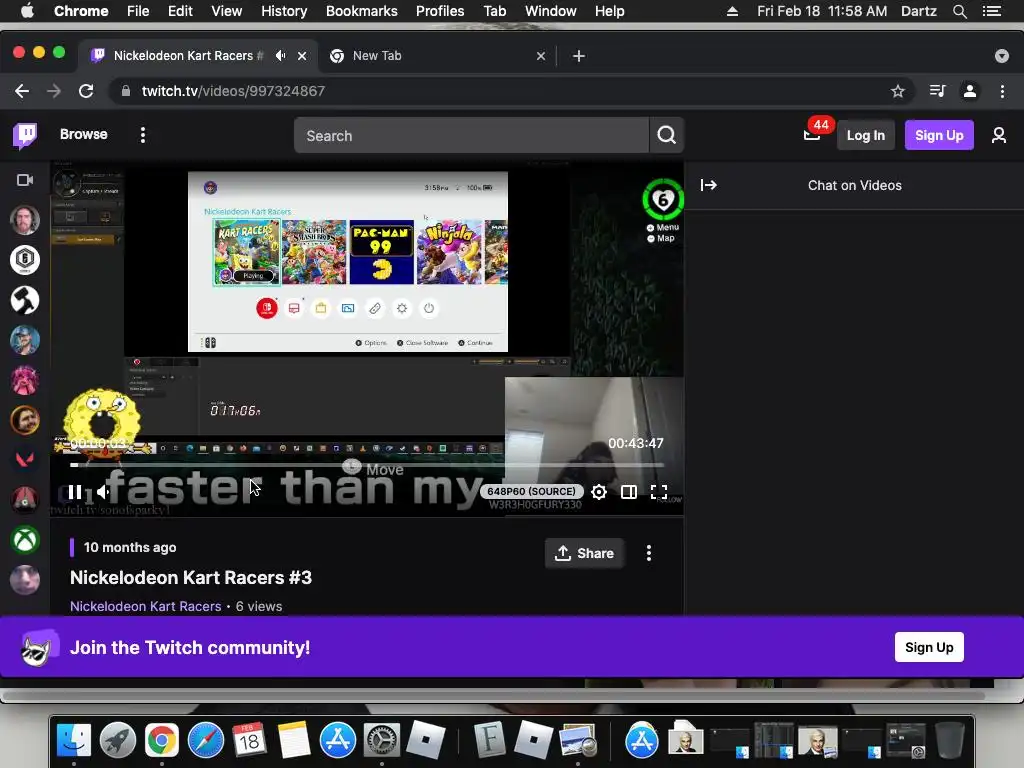The image size is (1024, 768).
Task: Click the Sign Up button in purple banner
Action: point(929,647)
